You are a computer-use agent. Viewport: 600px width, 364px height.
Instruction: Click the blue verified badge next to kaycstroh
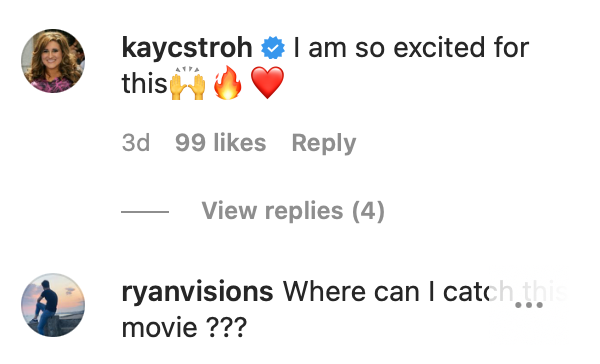point(273,48)
